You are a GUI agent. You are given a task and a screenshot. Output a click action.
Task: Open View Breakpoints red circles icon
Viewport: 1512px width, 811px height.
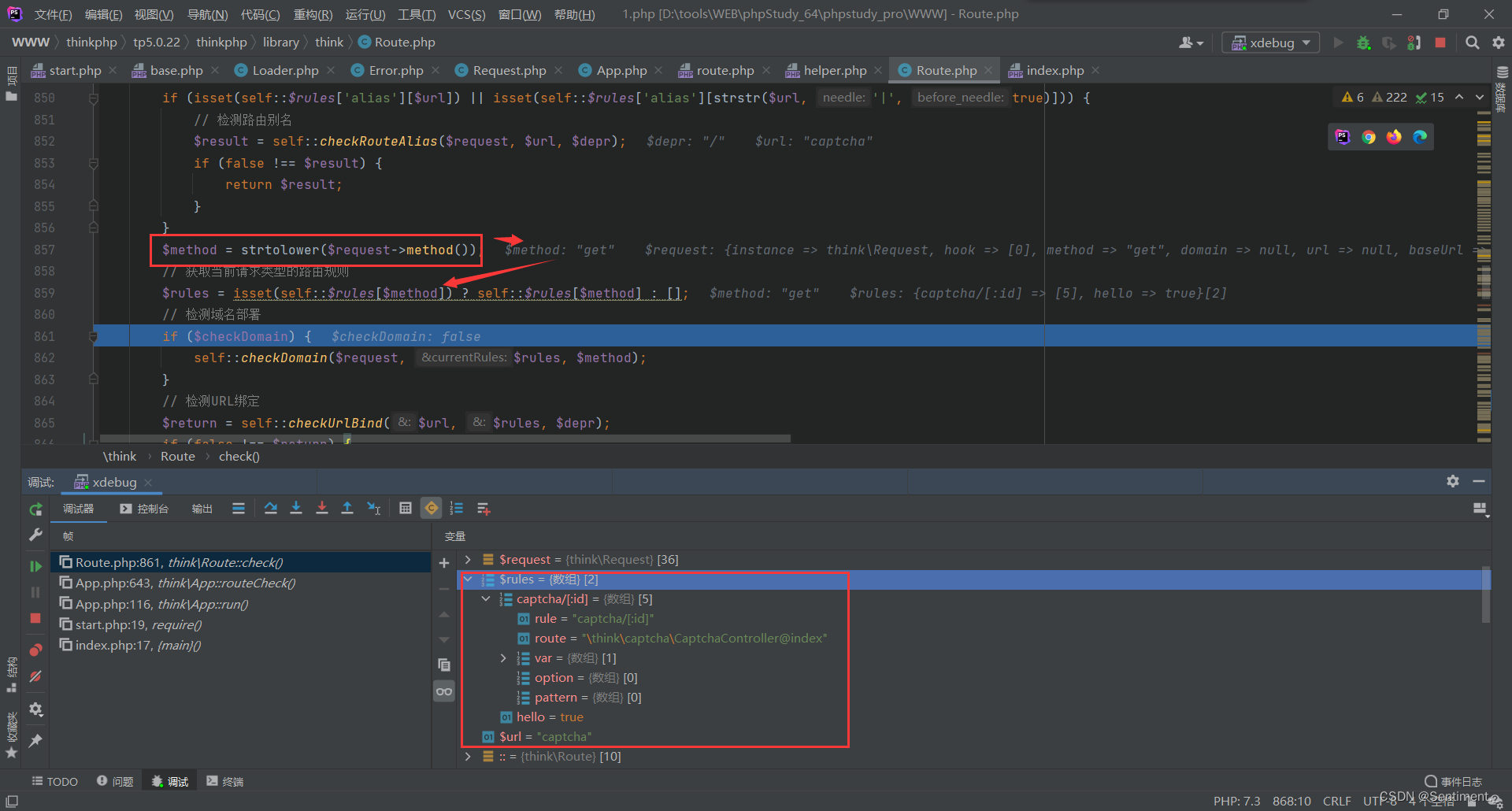coord(35,650)
